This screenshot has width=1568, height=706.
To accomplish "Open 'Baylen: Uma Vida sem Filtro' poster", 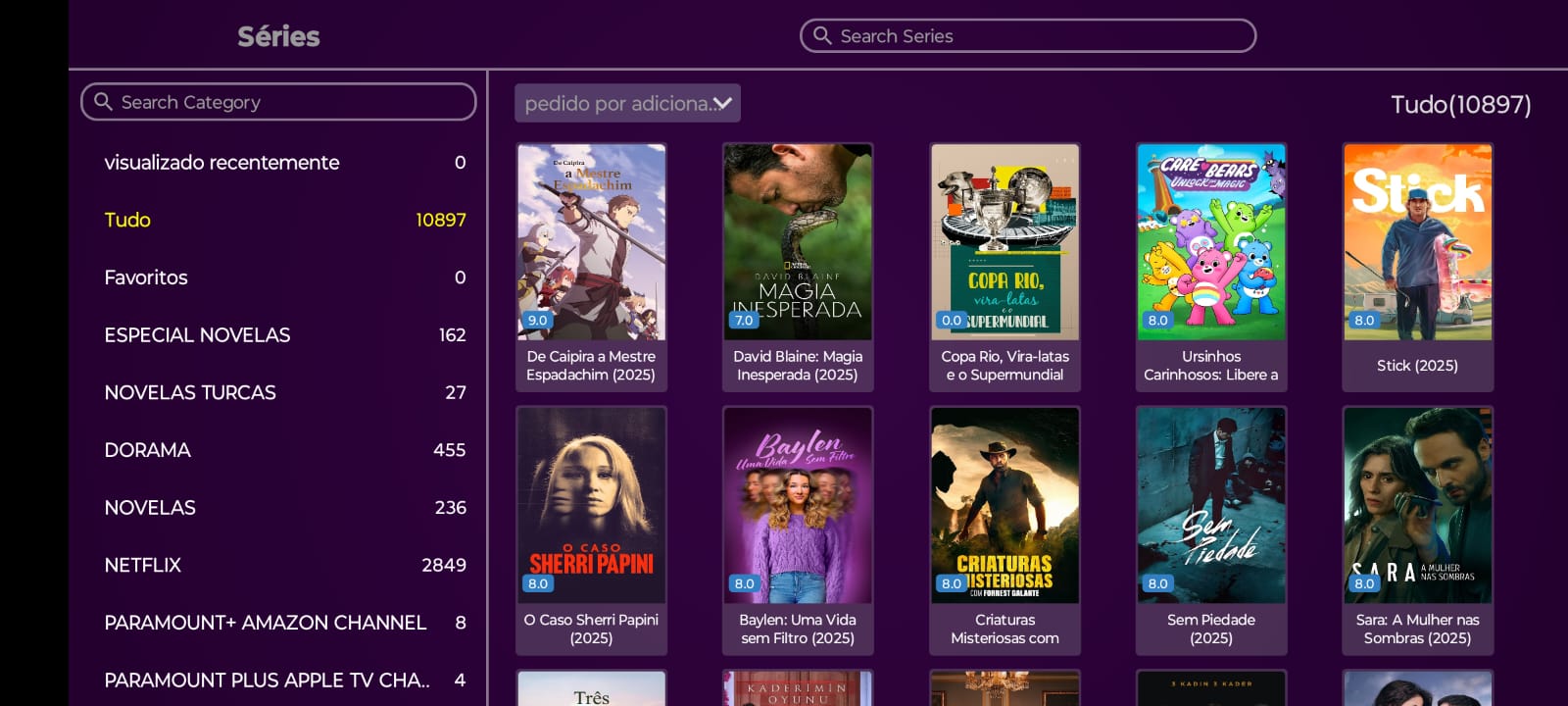I will (x=798, y=505).
